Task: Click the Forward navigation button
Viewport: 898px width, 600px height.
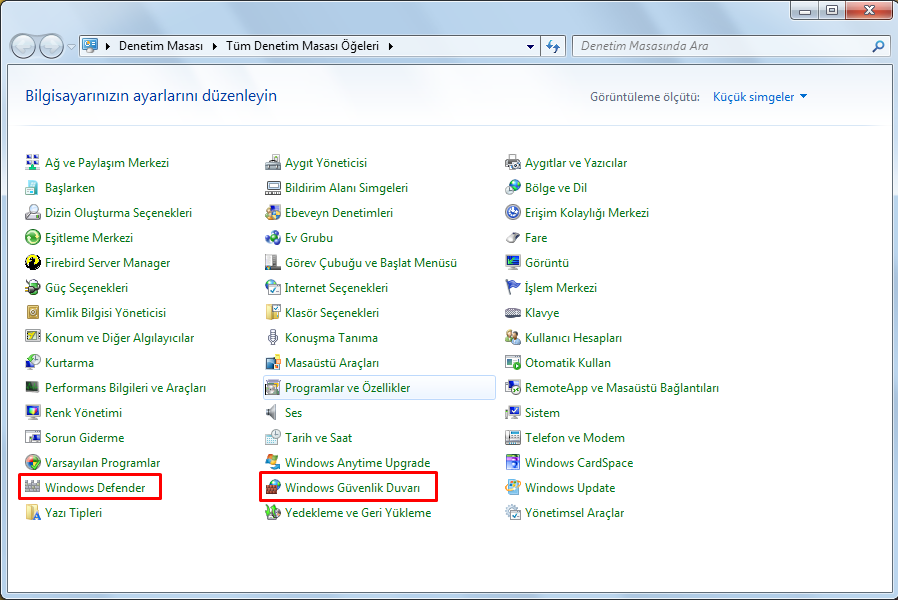Action: 52,46
